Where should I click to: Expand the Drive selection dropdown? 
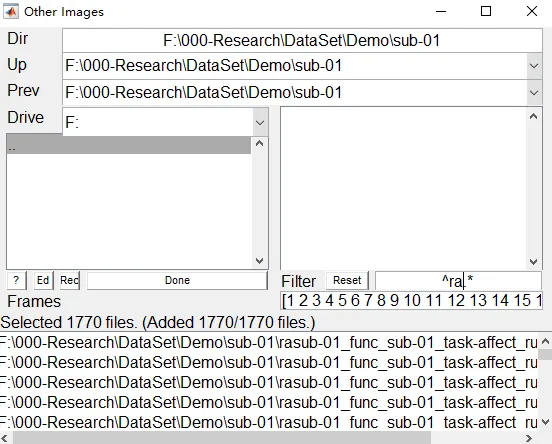click(260, 123)
